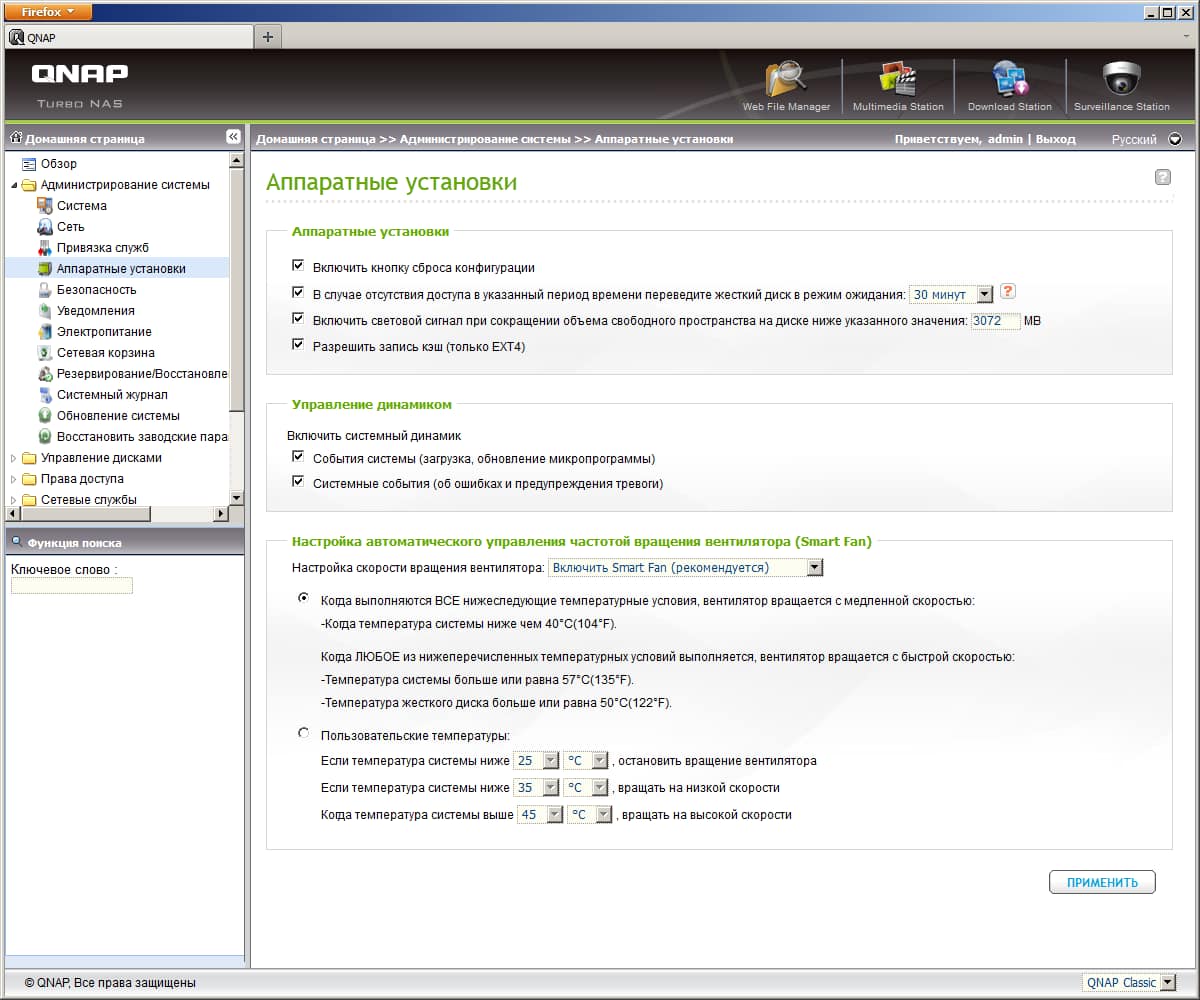Screen dimensions: 1200x1000
Task: Open Surveillance Station camera icon
Action: [x=1121, y=79]
